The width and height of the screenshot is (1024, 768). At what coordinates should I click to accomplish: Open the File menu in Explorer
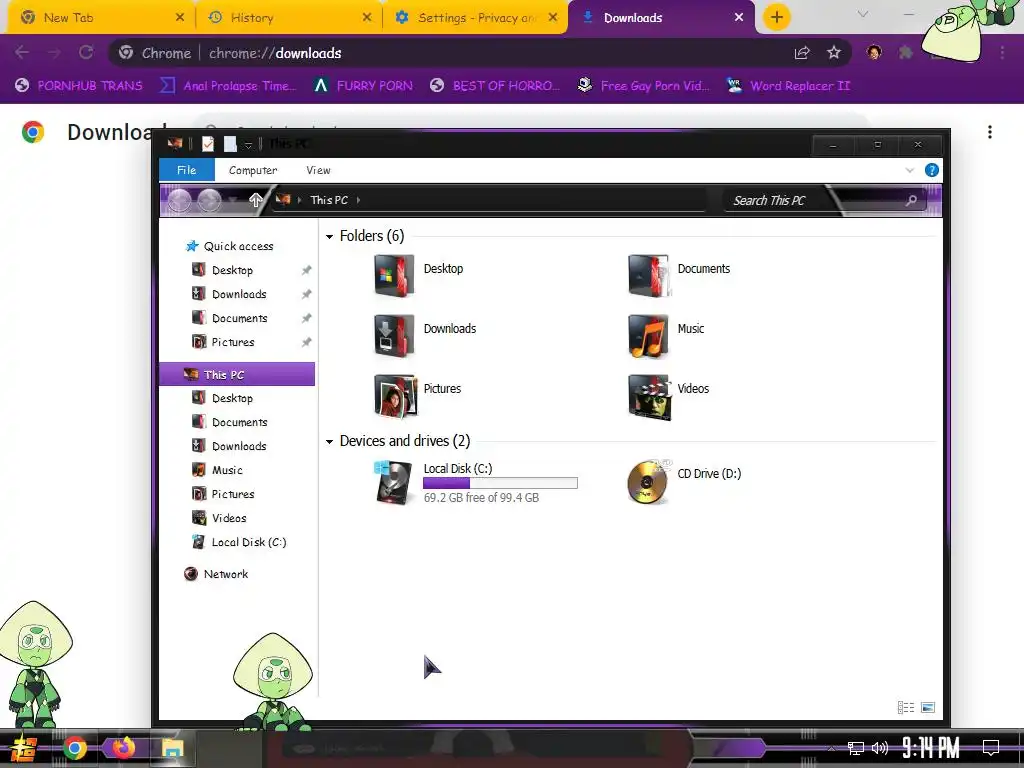coord(187,170)
